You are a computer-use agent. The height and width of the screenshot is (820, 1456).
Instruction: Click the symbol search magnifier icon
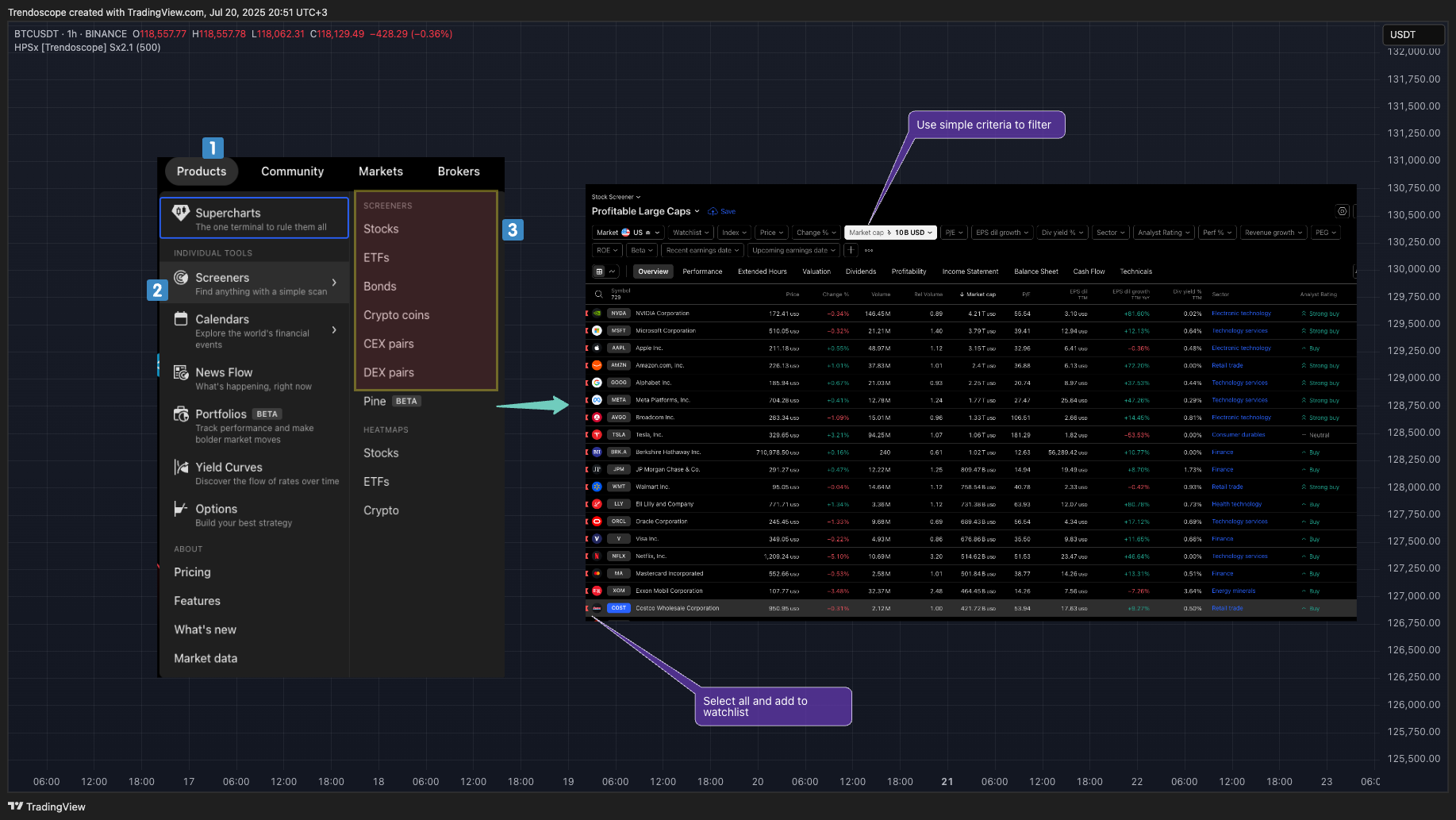(598, 295)
